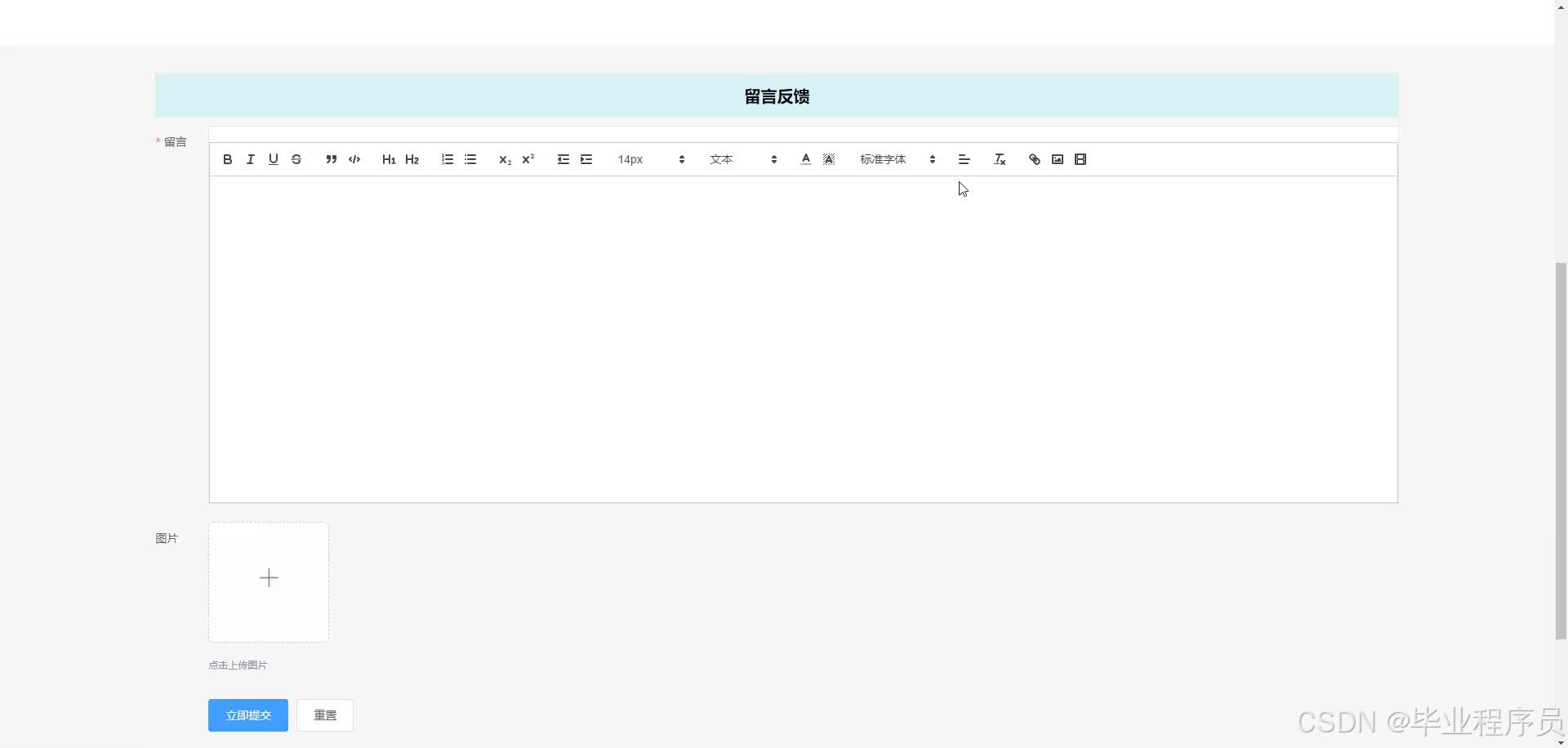
Task: Reset the form with 重置 button
Action: (325, 715)
